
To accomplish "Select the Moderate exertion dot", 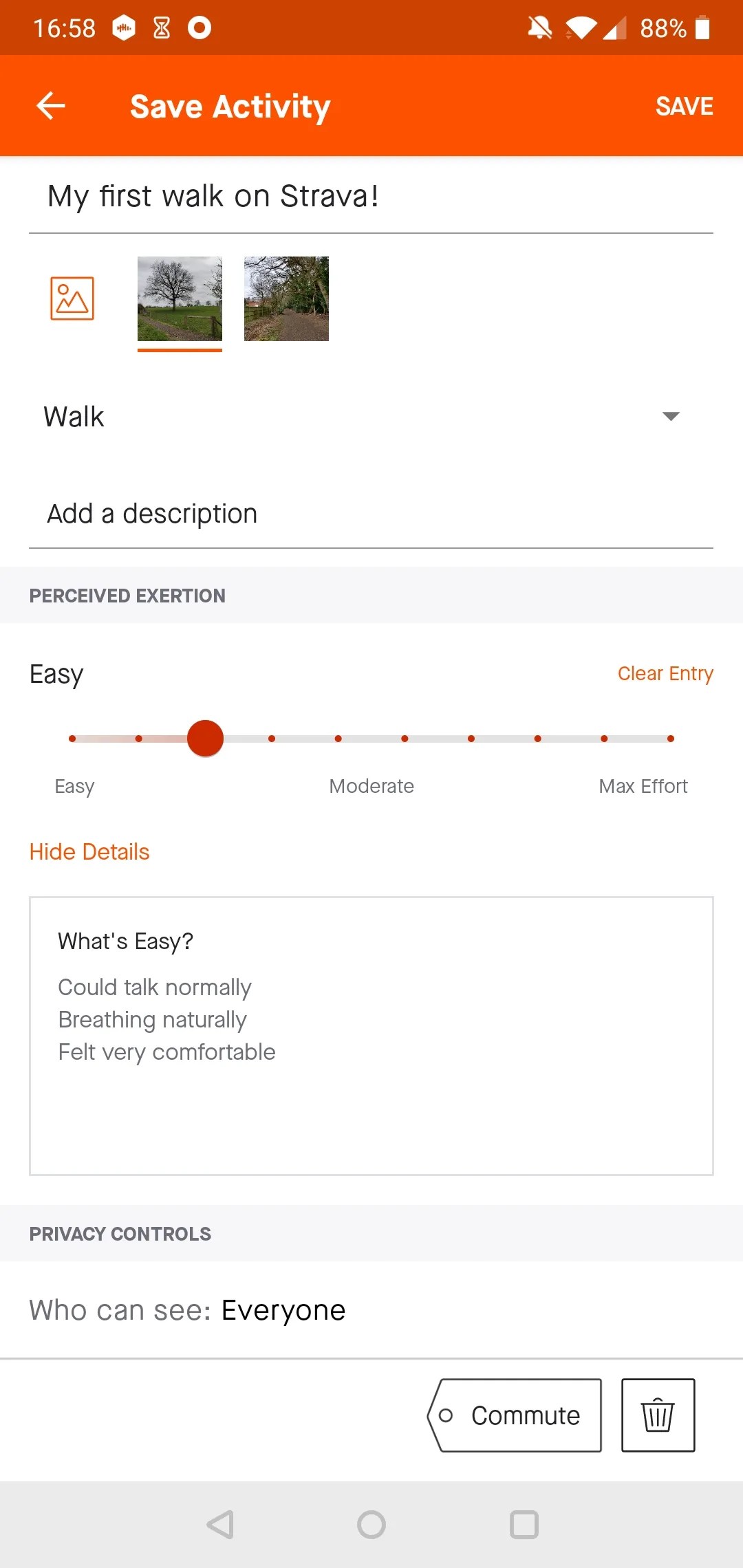I will (x=371, y=738).
